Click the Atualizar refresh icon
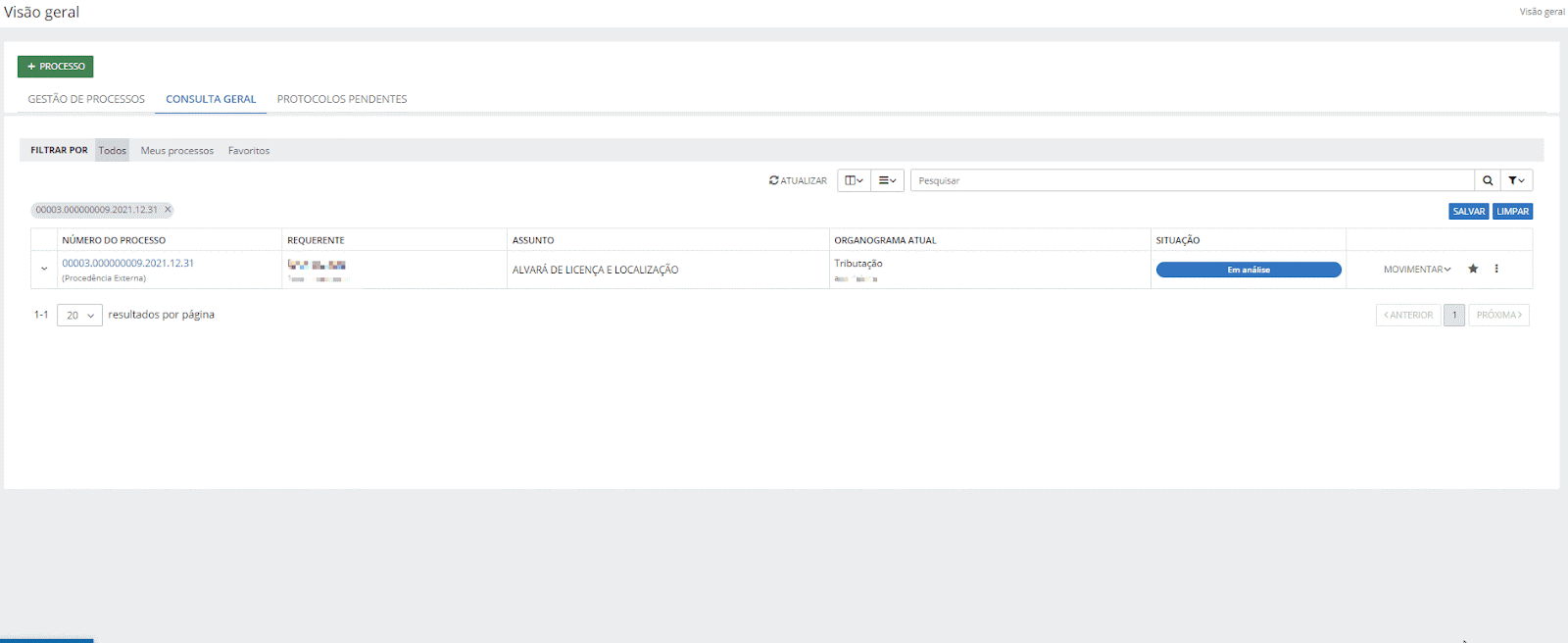 [774, 180]
